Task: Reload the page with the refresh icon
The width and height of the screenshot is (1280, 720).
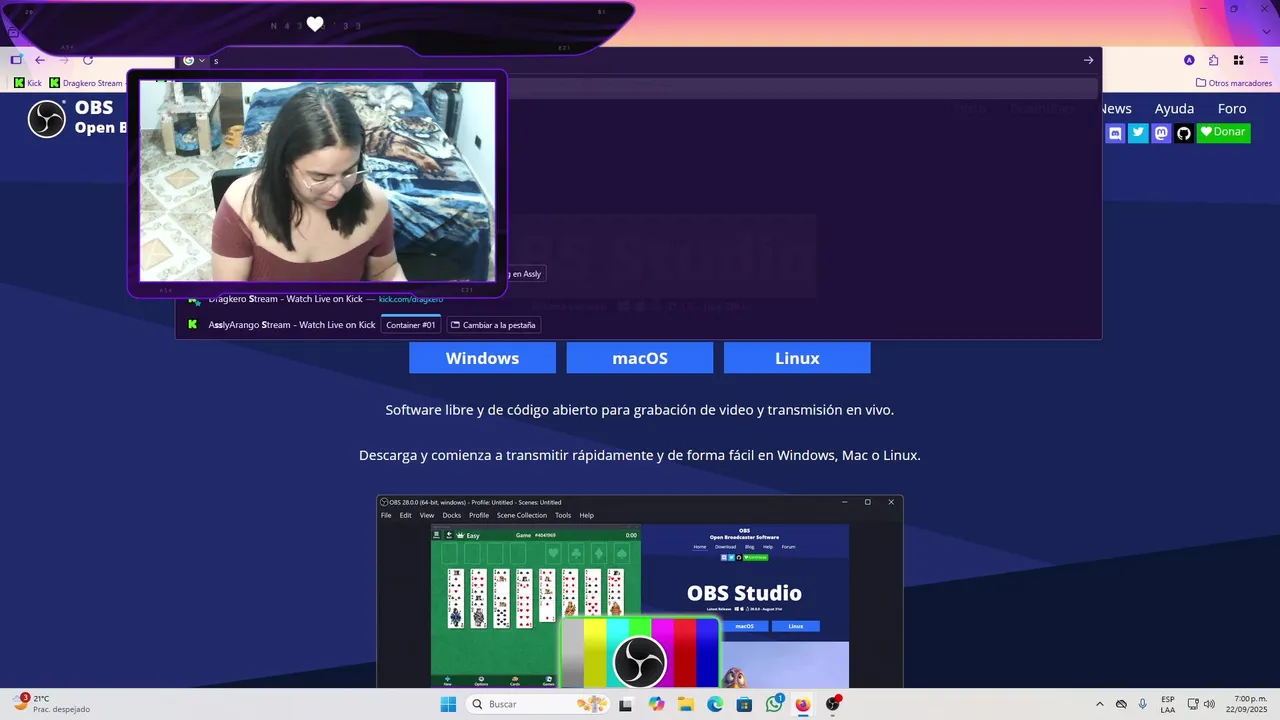Action: (88, 60)
